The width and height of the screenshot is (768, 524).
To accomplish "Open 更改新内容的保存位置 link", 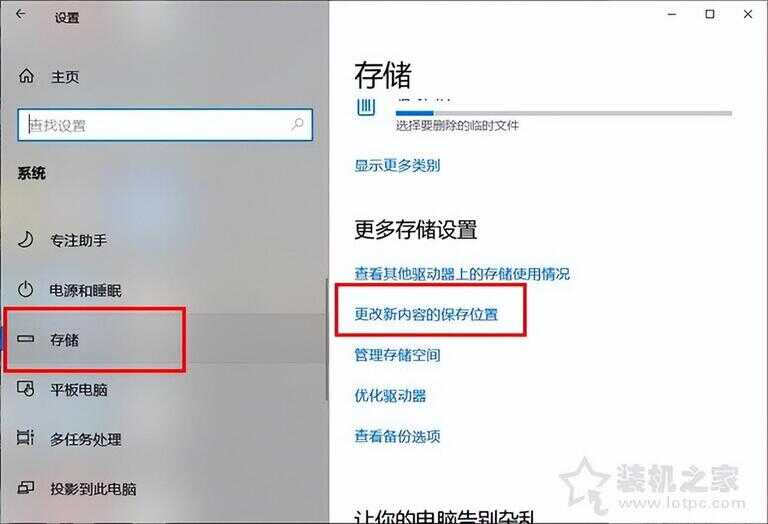I will [426, 314].
